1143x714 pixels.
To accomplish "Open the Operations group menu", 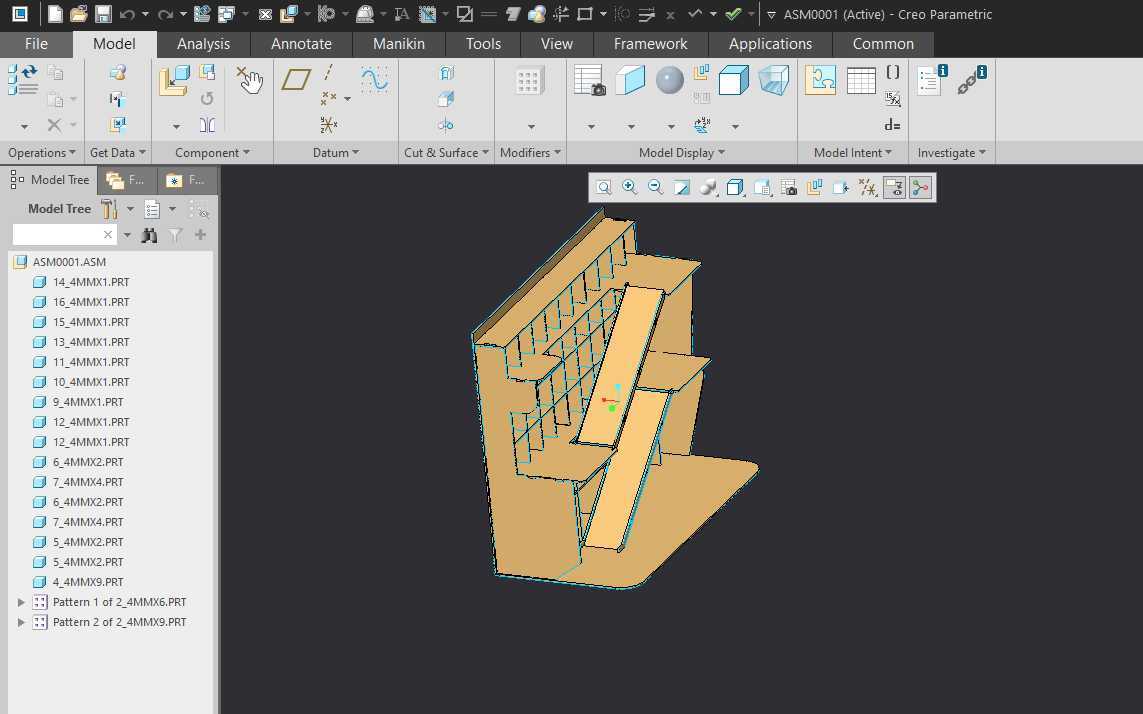I will tap(42, 152).
